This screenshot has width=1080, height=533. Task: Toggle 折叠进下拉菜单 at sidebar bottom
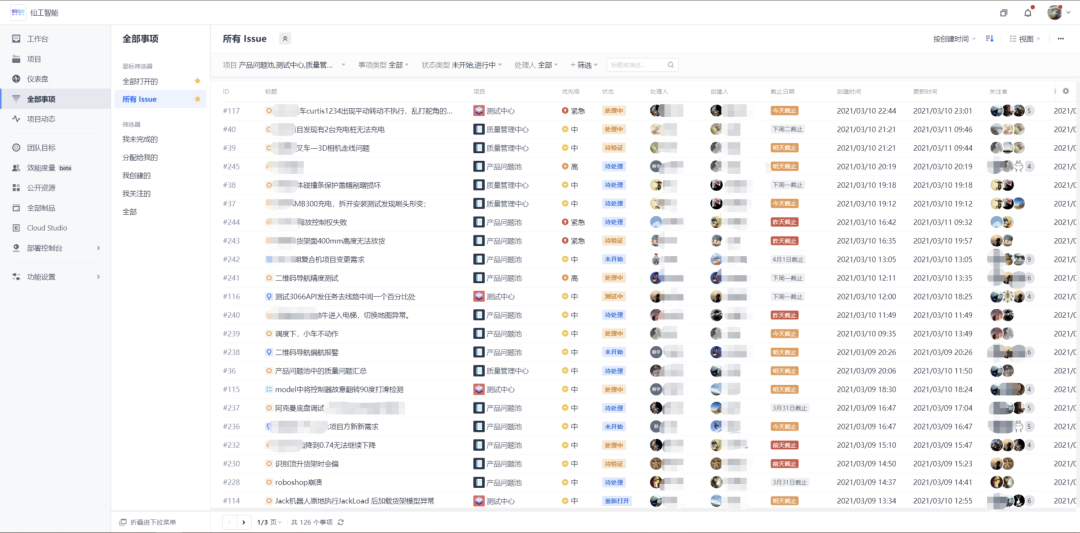pyautogui.click(x=148, y=522)
